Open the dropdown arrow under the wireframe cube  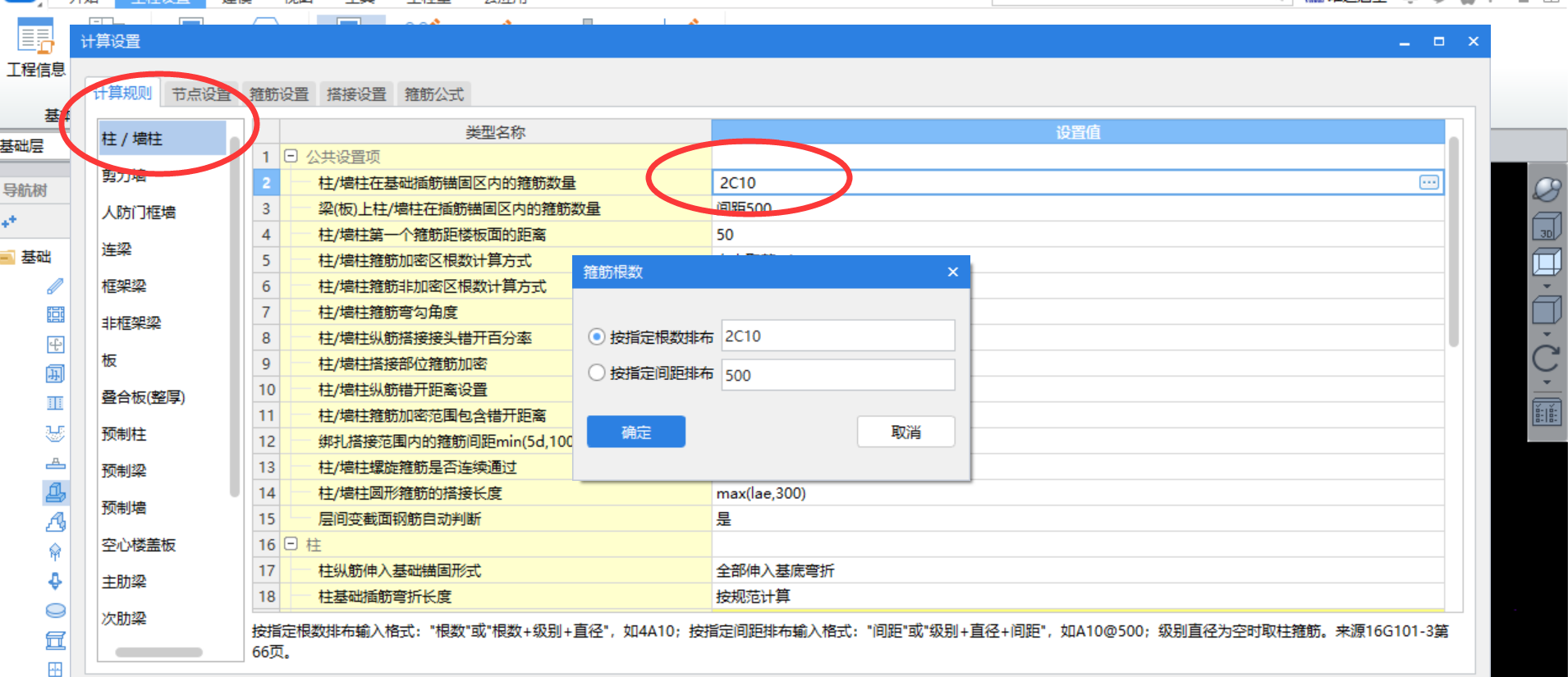[x=1547, y=286]
